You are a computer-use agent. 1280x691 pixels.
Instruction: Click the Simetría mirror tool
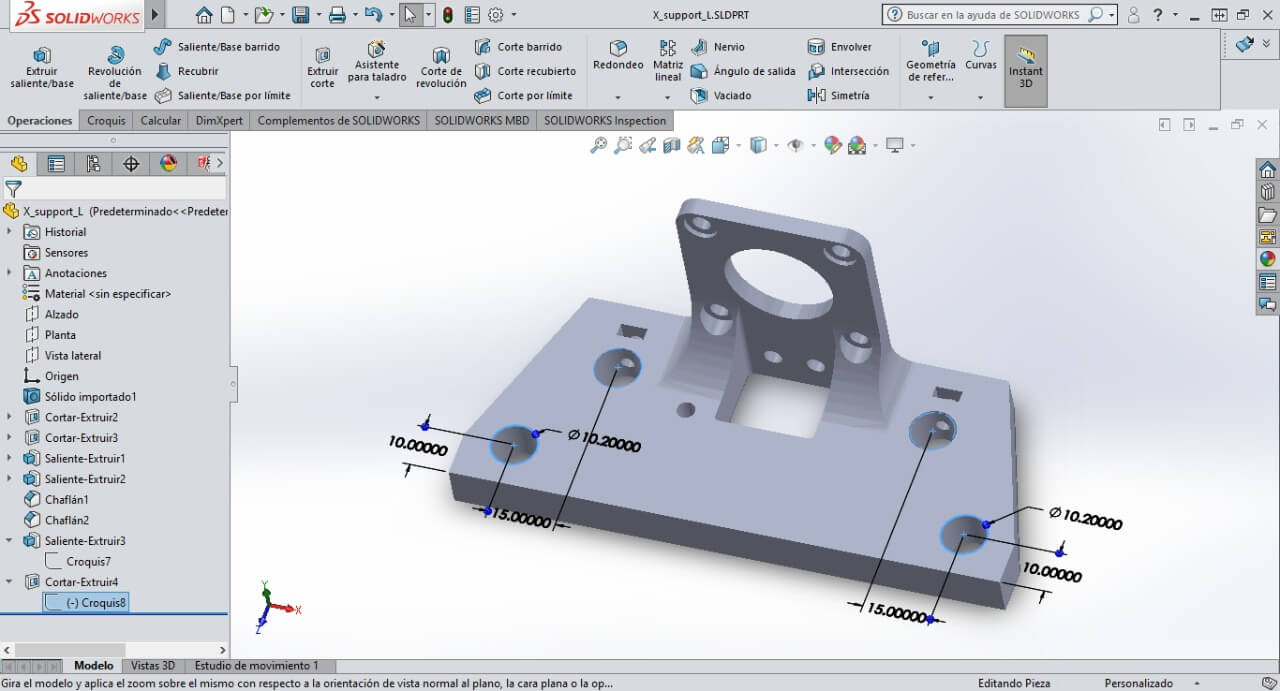pyautogui.click(x=838, y=96)
